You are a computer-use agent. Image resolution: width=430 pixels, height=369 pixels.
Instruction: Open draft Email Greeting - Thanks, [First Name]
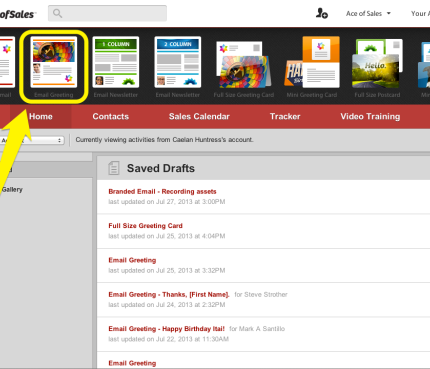pos(169,294)
